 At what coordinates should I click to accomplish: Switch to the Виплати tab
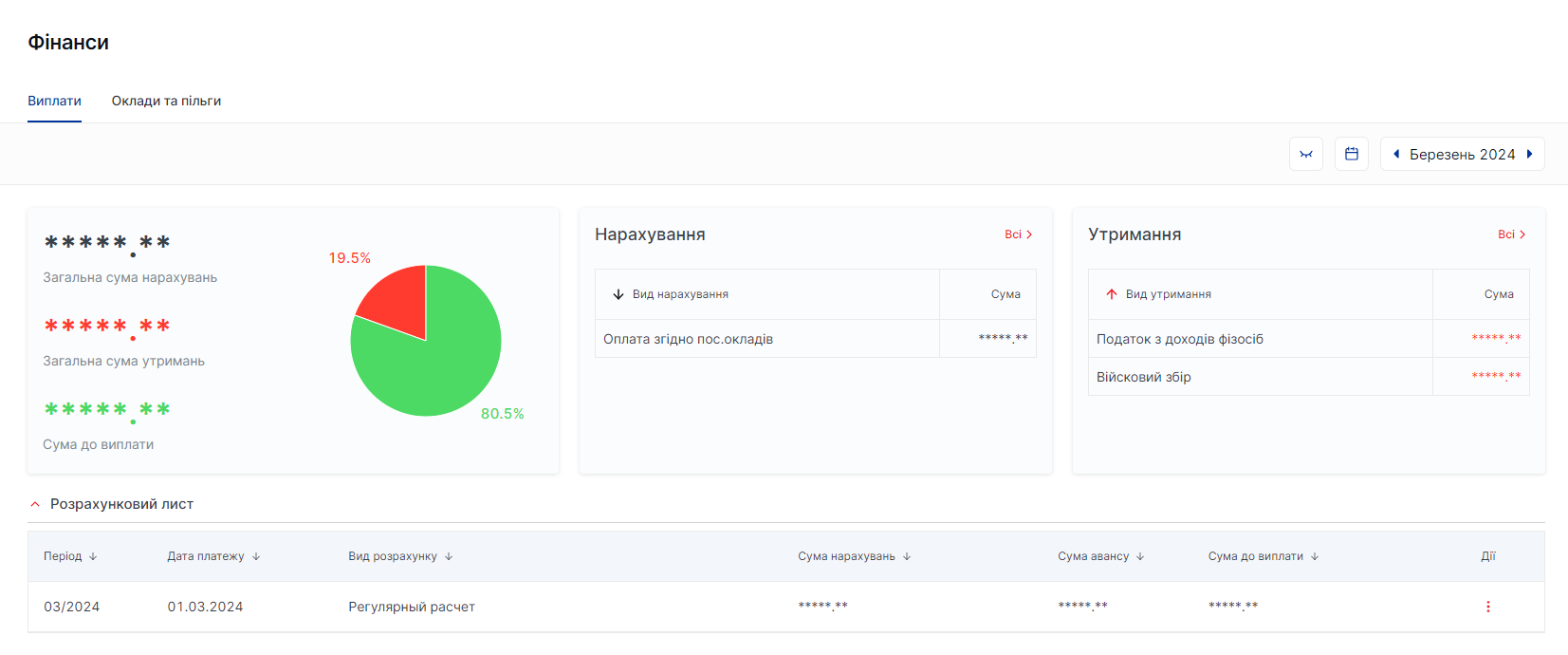[x=54, y=101]
